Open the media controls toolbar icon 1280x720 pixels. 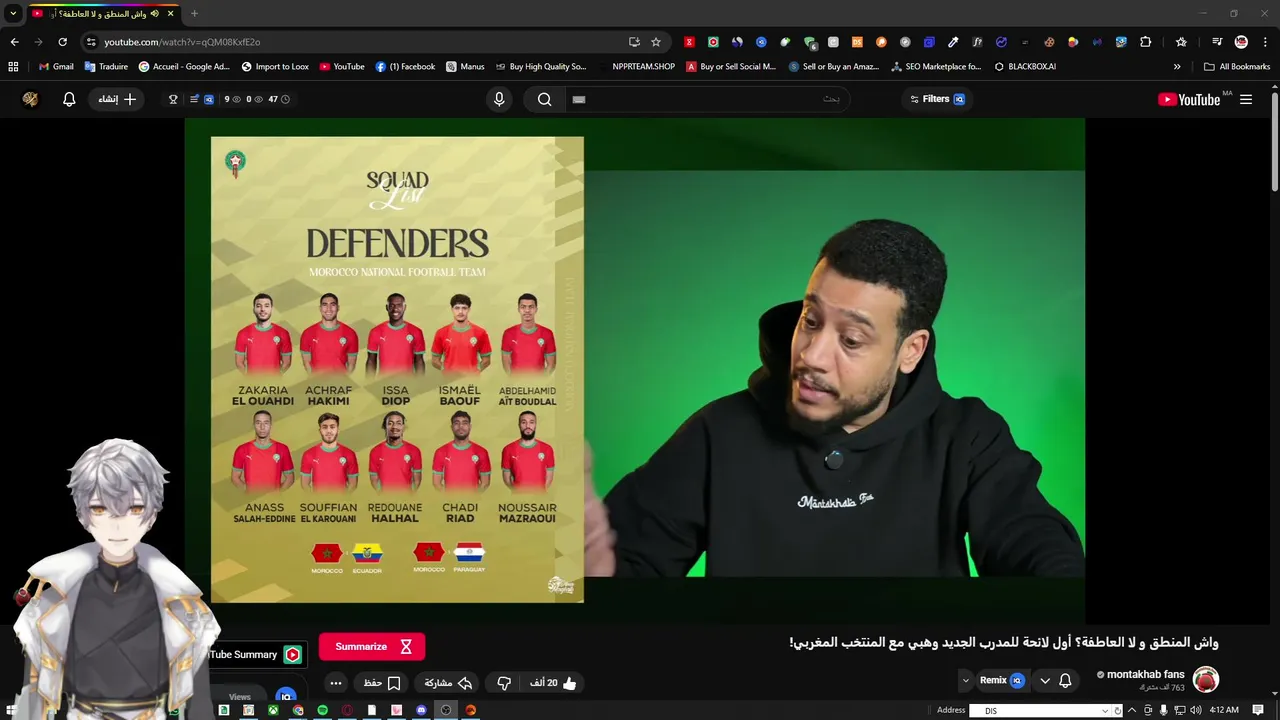tap(1217, 42)
